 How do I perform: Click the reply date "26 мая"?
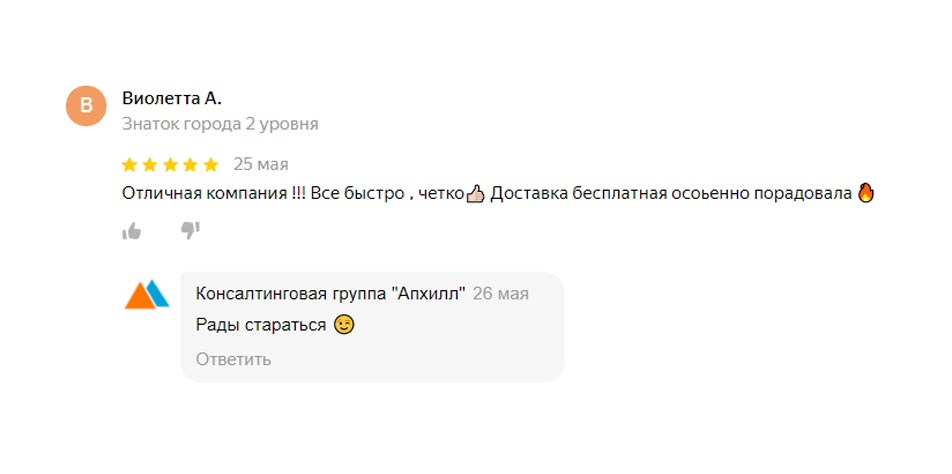click(500, 294)
